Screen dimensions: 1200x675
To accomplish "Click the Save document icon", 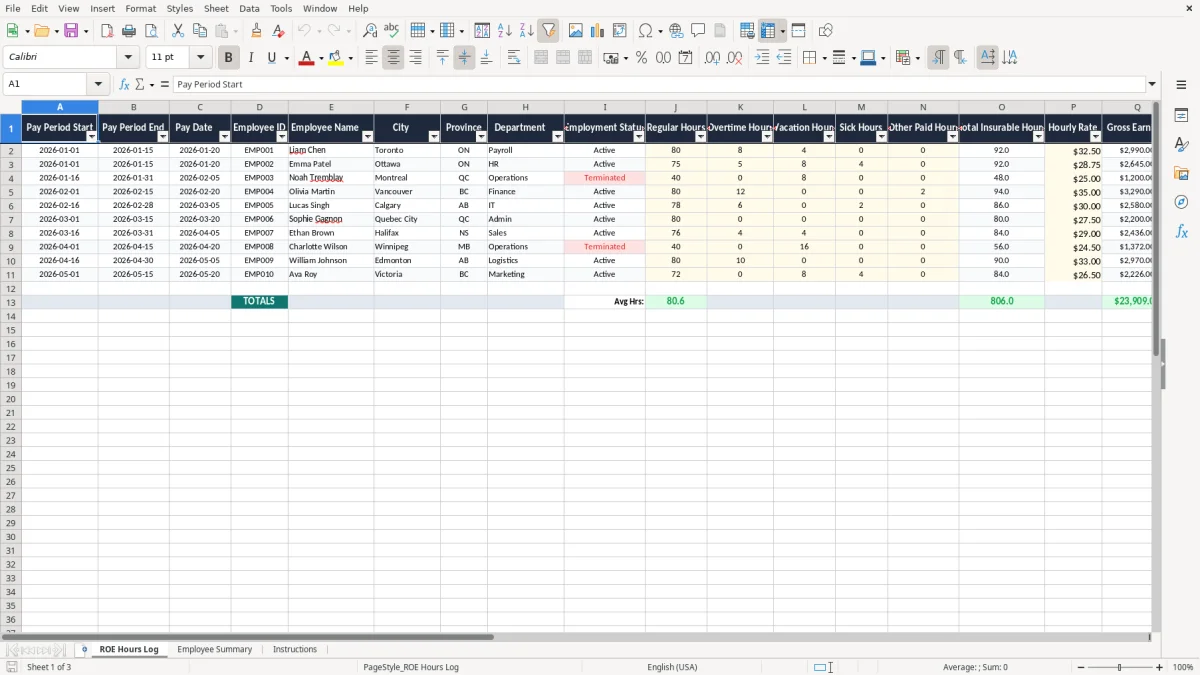I will pos(71,31).
